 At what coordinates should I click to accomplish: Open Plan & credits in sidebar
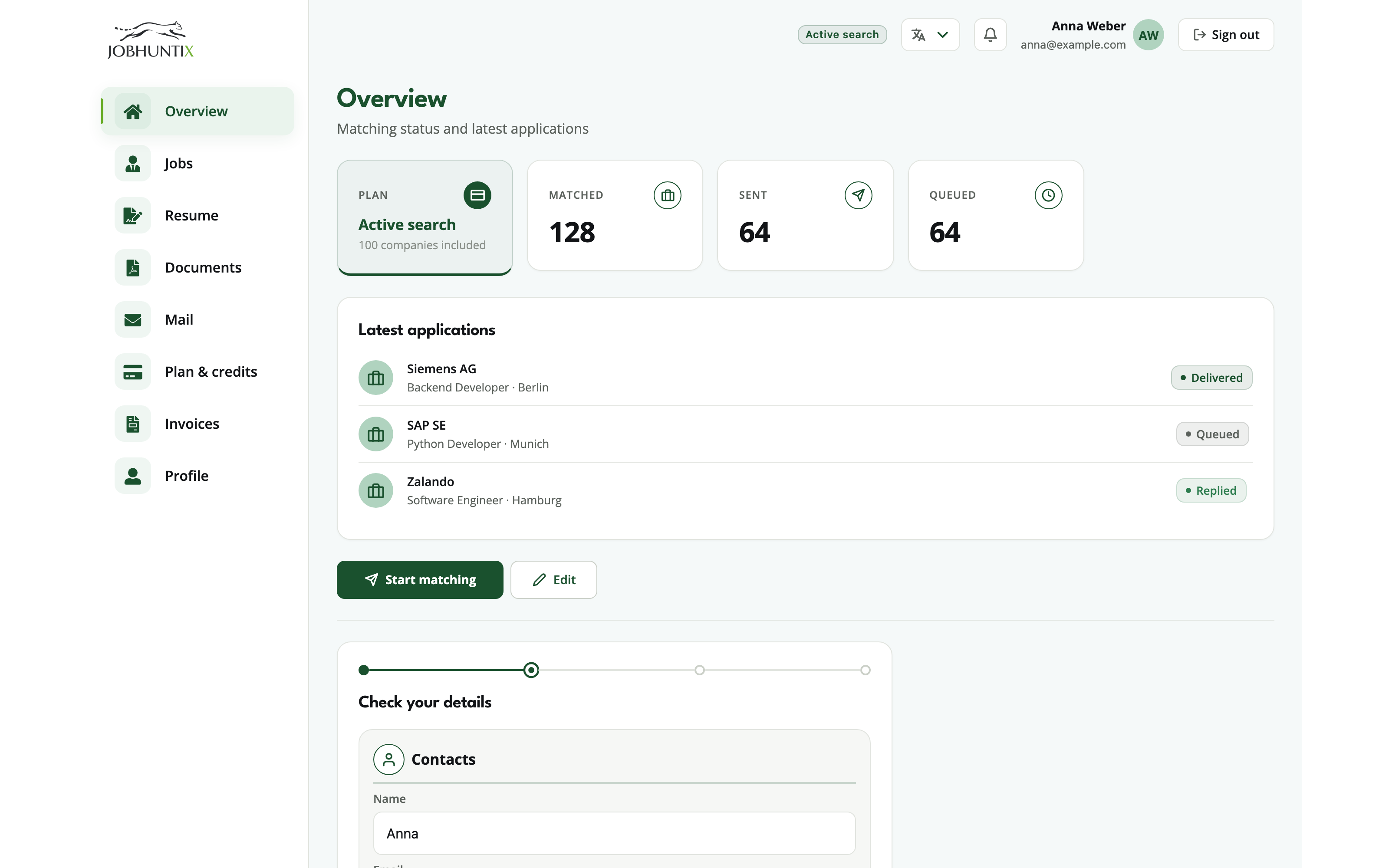(x=197, y=372)
